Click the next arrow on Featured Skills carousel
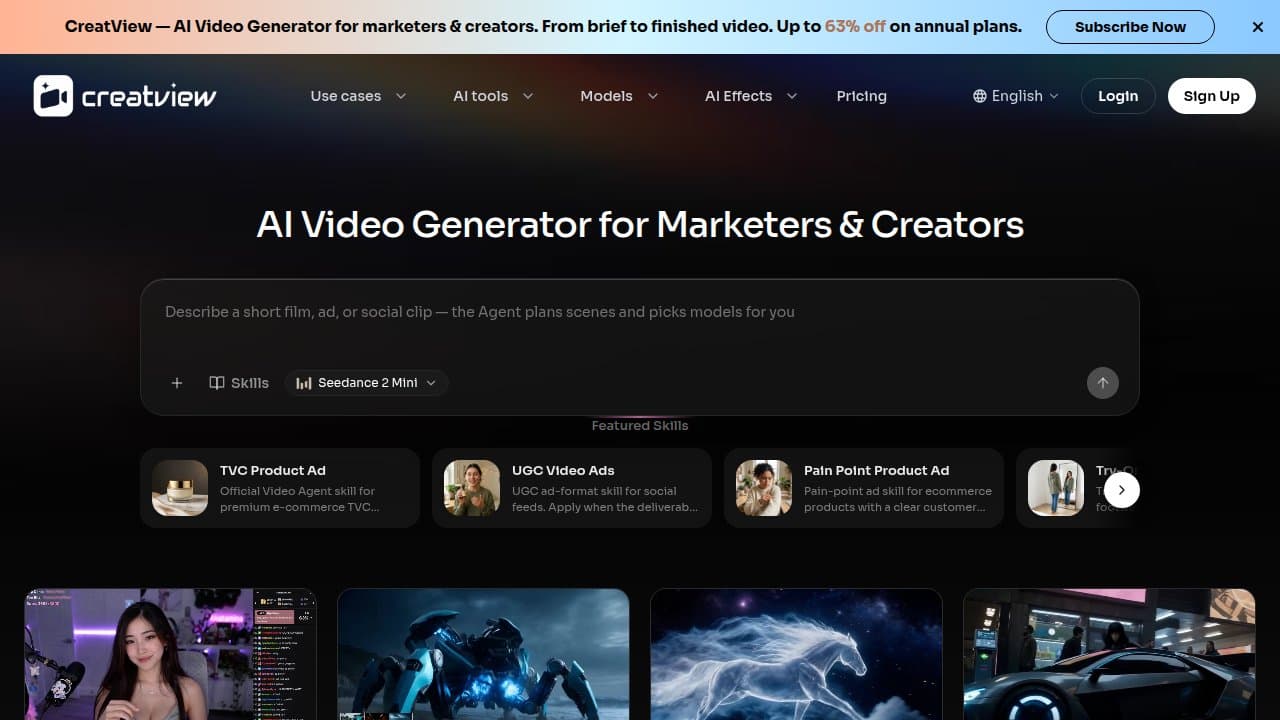Viewport: 1280px width, 720px height. [1122, 490]
